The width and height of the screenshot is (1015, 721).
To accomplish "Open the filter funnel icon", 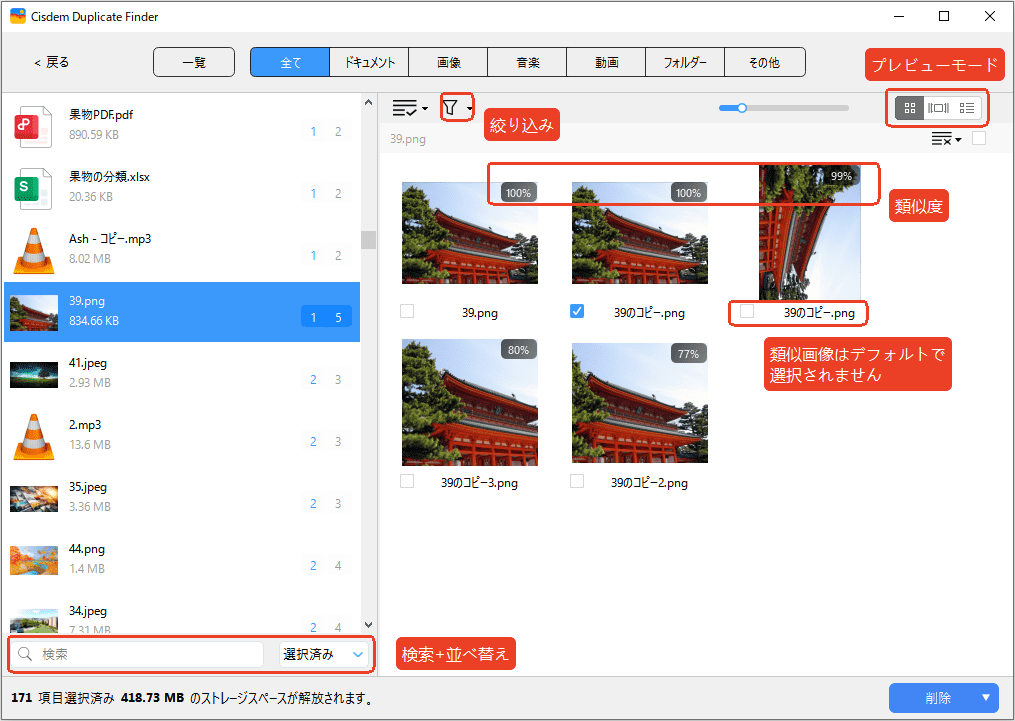I will (x=450, y=107).
